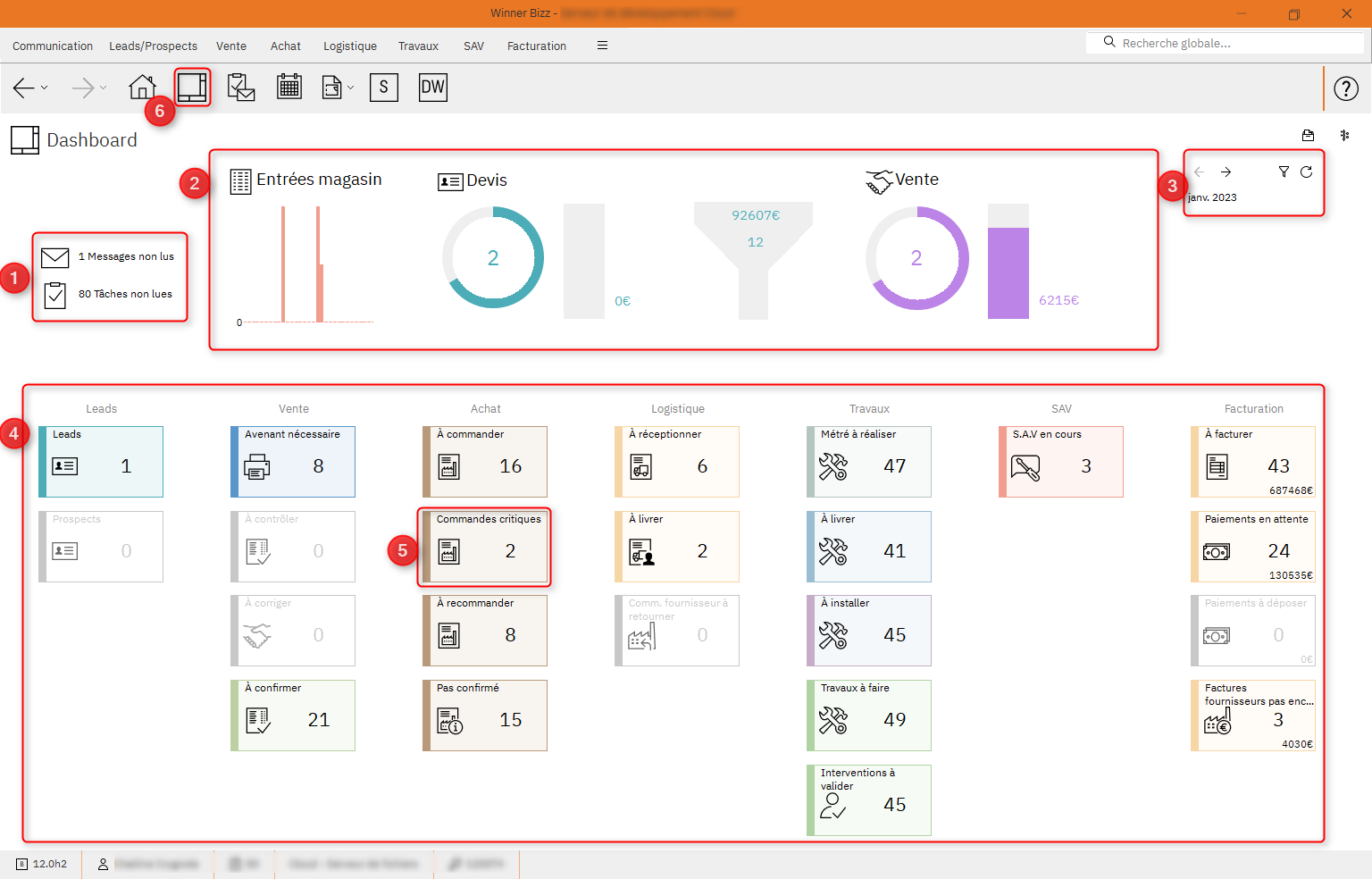Screen dimensions: 1372x879
Task: Open the dropdown next to the back arrow
Action: click(44, 88)
